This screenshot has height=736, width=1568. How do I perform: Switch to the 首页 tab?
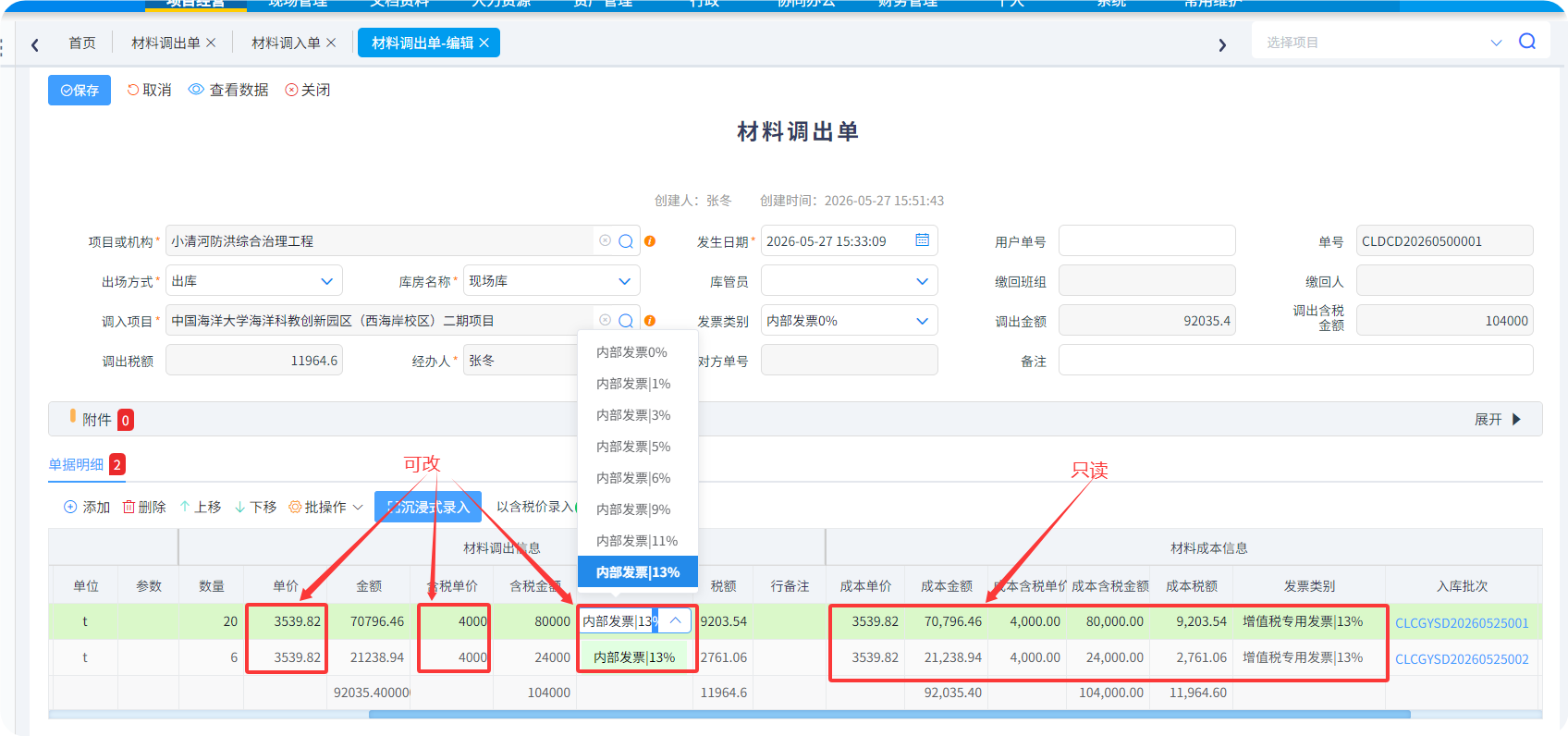click(82, 43)
